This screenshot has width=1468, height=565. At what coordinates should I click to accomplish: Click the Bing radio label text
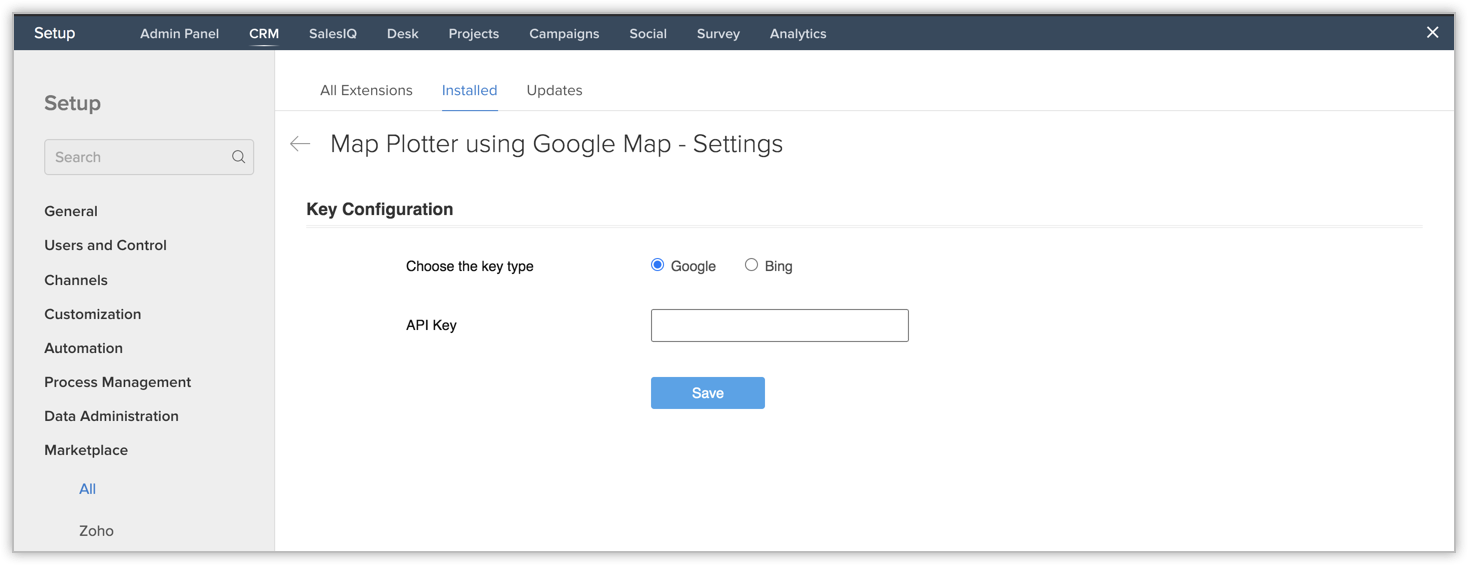tap(778, 266)
